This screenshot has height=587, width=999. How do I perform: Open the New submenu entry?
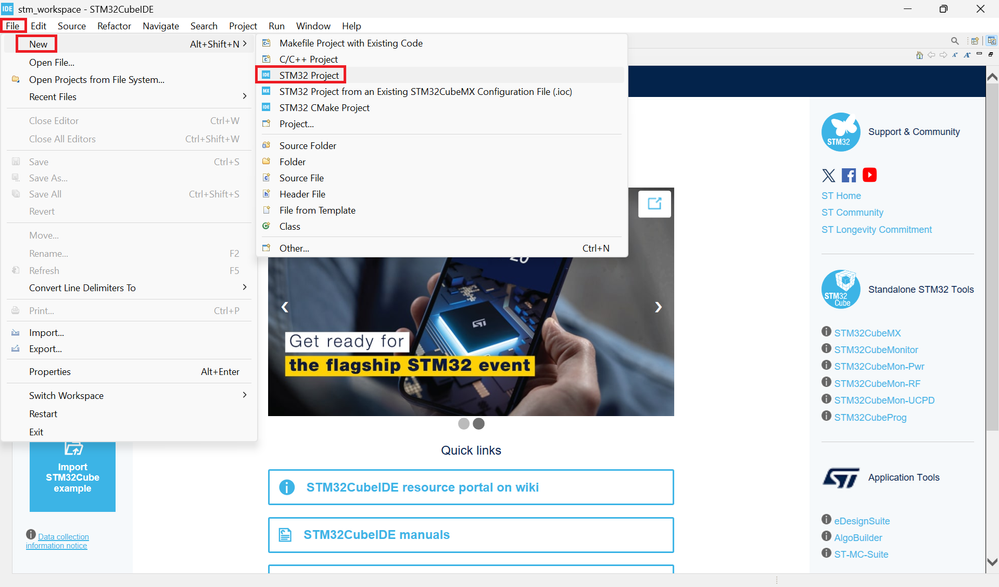pyautogui.click(x=129, y=44)
